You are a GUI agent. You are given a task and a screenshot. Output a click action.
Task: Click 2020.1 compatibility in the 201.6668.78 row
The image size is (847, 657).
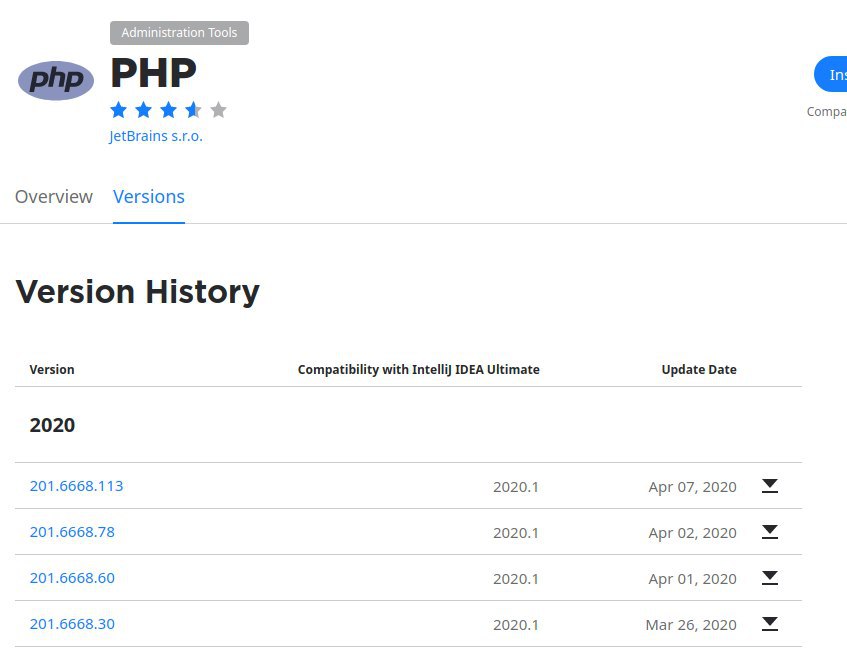(516, 533)
